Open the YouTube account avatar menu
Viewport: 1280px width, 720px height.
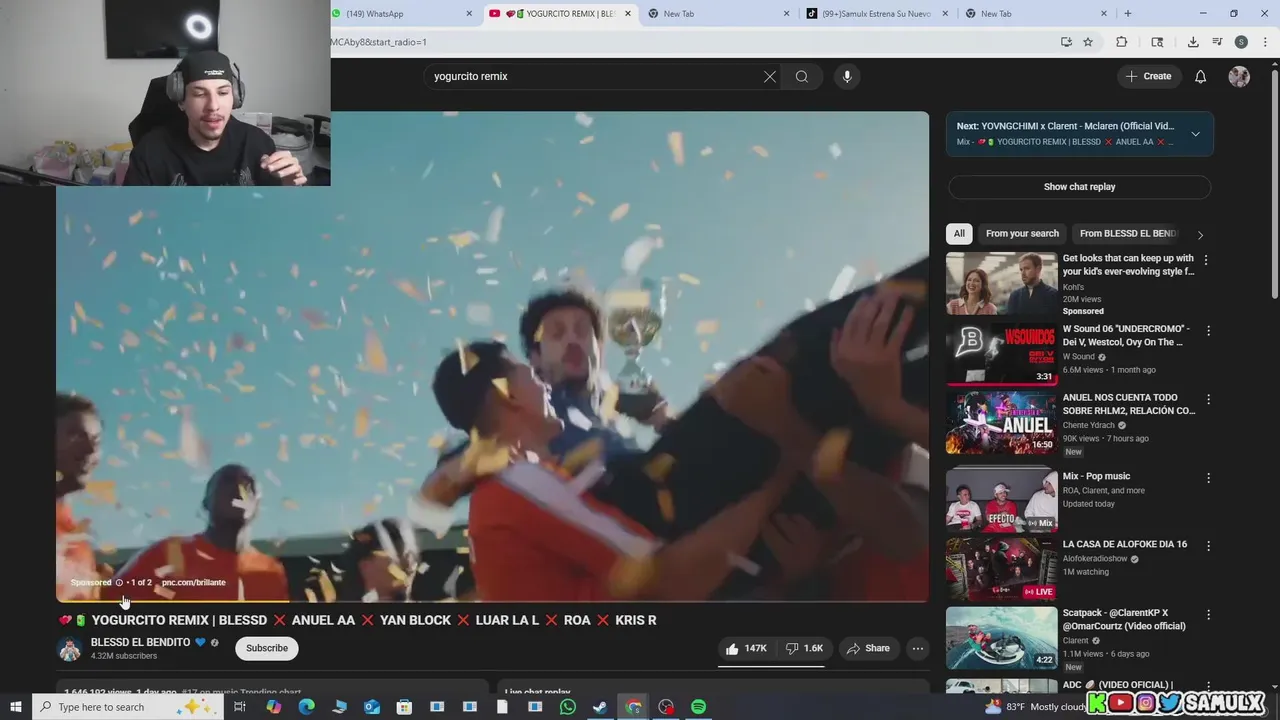(1239, 77)
